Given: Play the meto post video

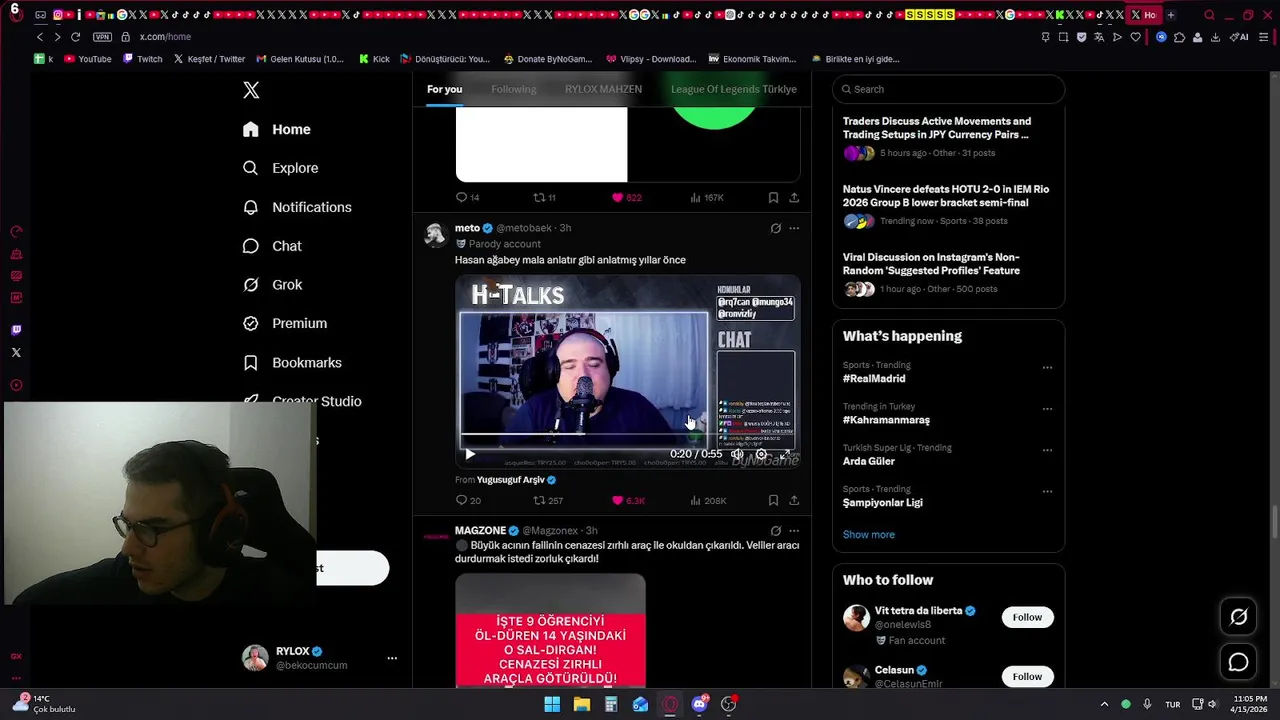Looking at the screenshot, I should click(470, 454).
